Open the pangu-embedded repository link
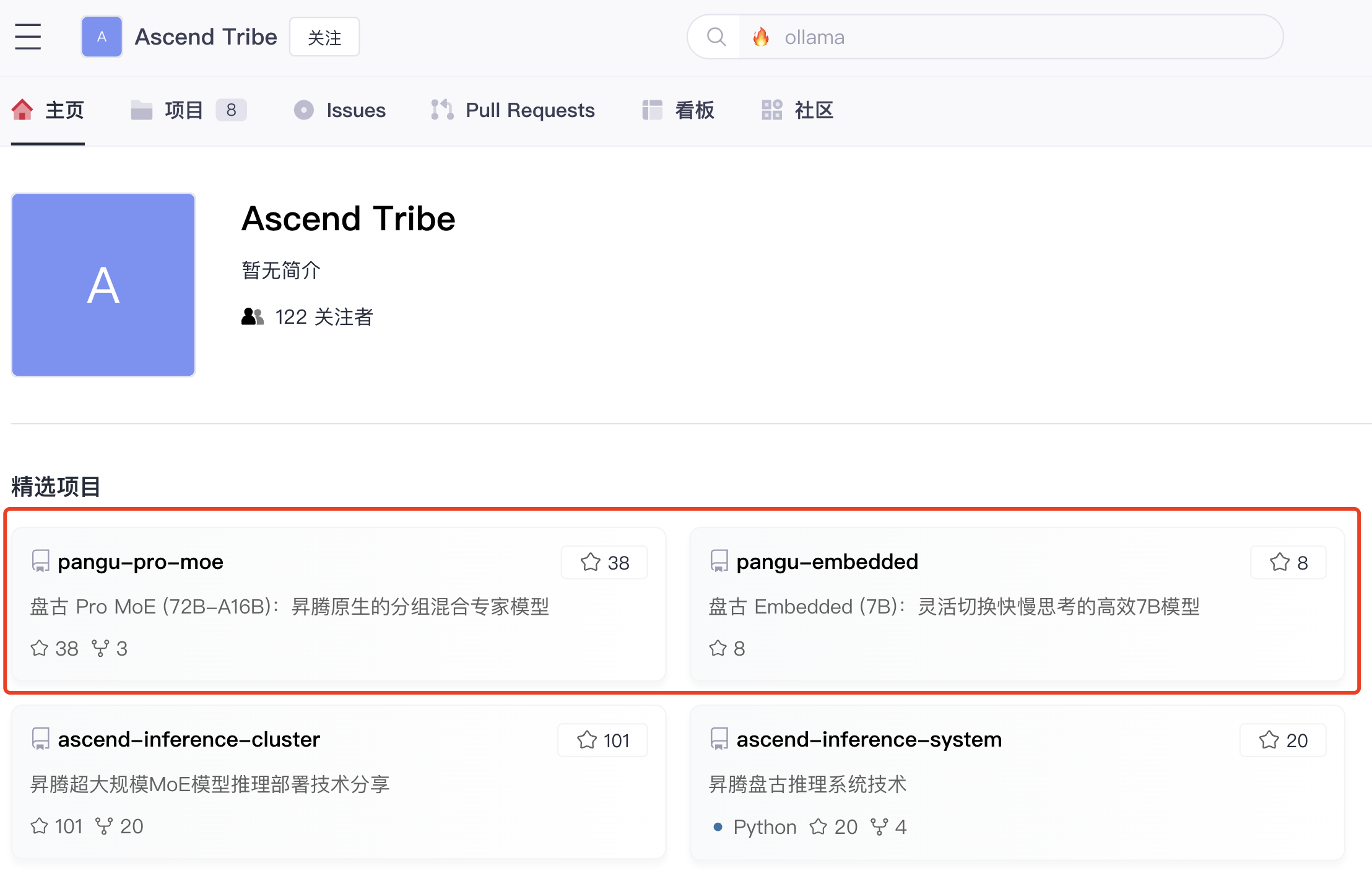This screenshot has height=889, width=1372. pos(827,562)
